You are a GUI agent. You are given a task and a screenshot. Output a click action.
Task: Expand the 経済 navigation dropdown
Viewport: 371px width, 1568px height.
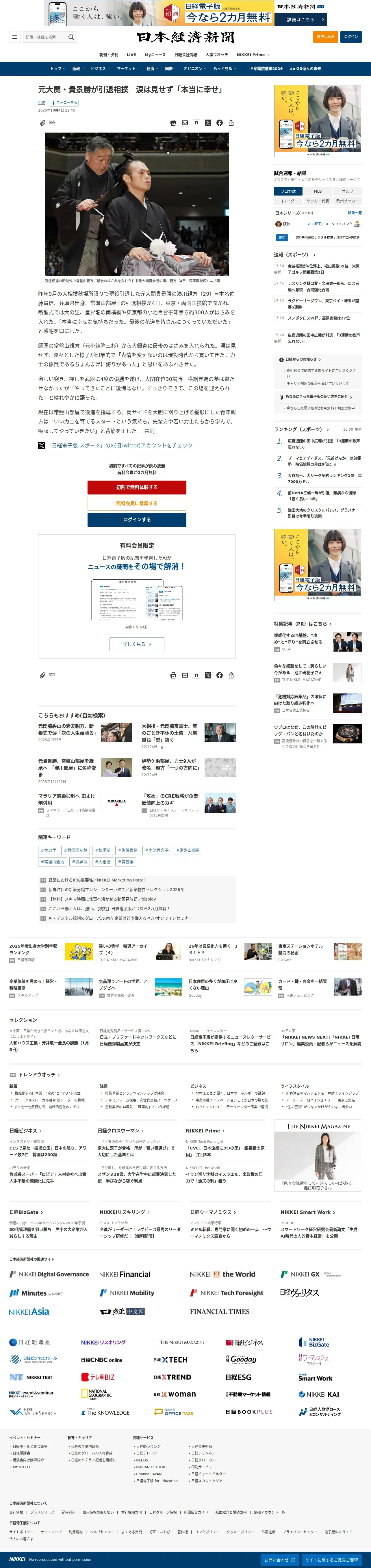[152, 69]
